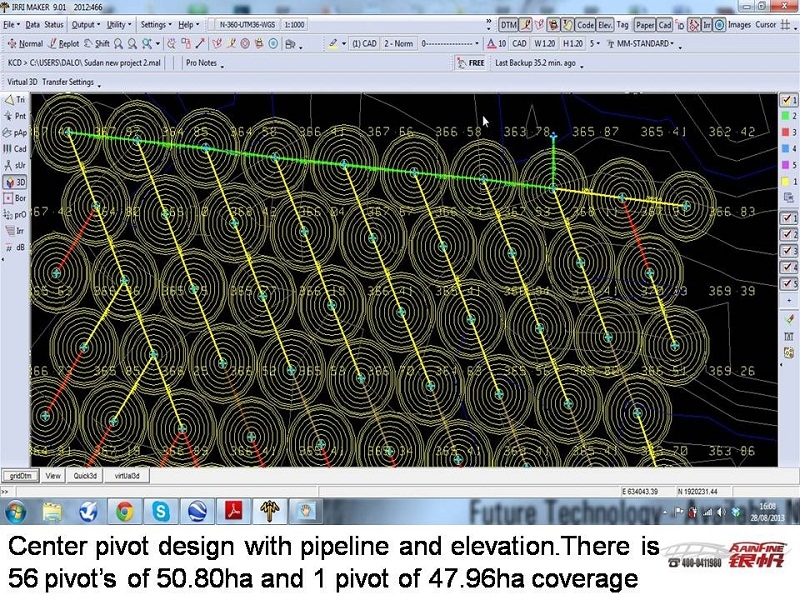The height and width of the screenshot is (600, 800).
Task: Click the Transfer Settings button
Action: (68, 82)
